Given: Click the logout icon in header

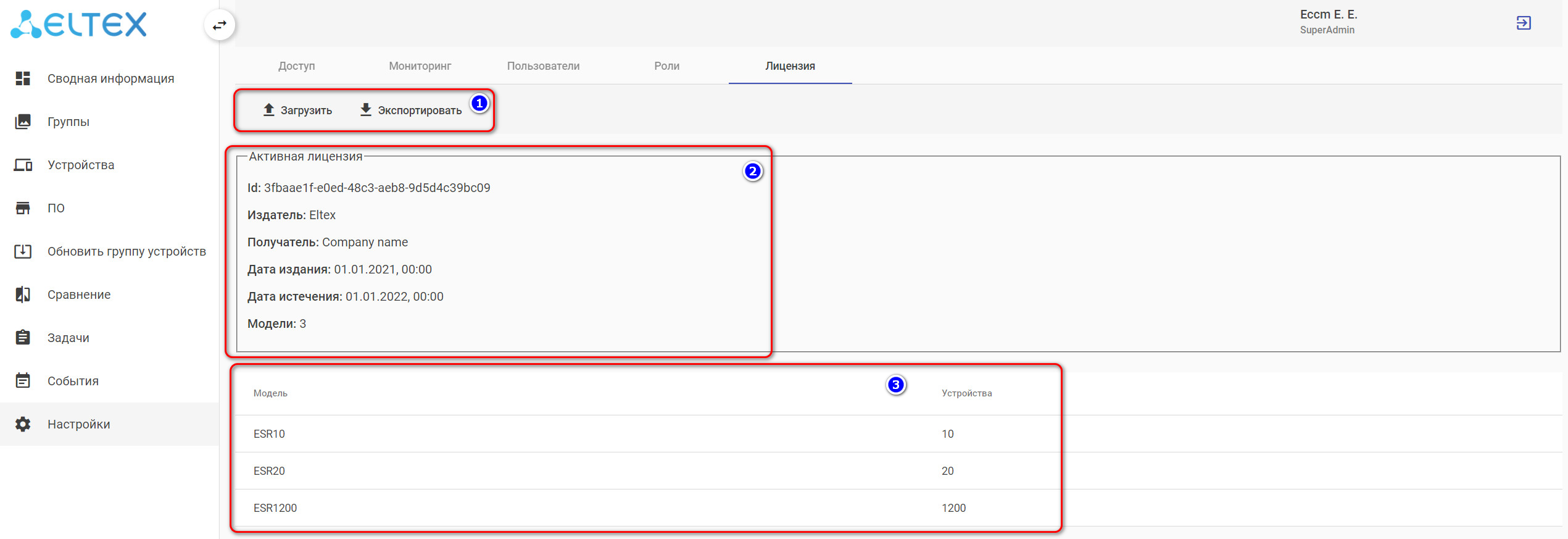Looking at the screenshot, I should tap(1524, 23).
